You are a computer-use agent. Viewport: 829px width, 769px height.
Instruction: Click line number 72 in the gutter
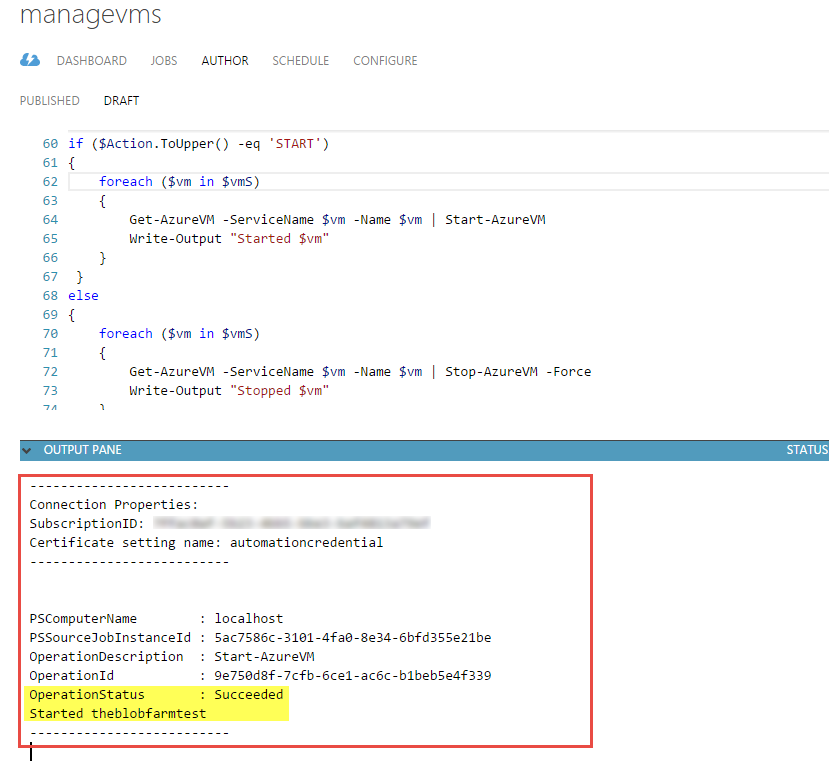[x=50, y=372]
